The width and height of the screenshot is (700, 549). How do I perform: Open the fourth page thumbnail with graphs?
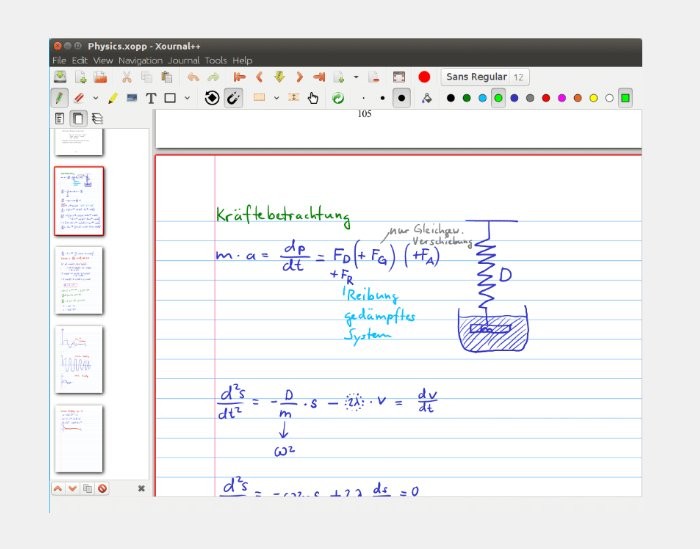[79, 357]
